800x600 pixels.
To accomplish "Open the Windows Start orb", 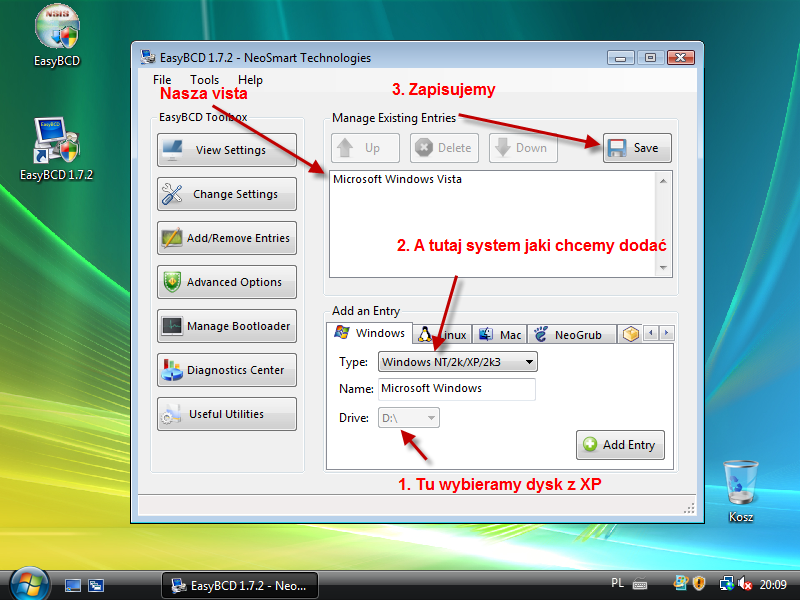I will pyautogui.click(x=29, y=584).
